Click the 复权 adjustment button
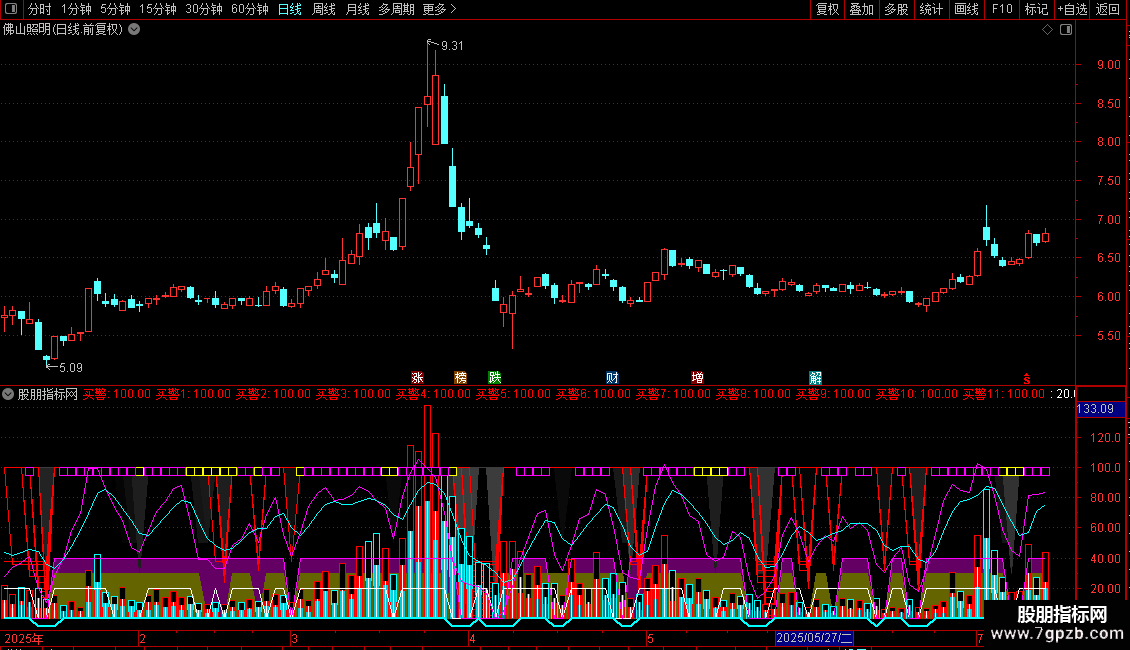Viewport: 1130px width, 650px height. coord(827,9)
